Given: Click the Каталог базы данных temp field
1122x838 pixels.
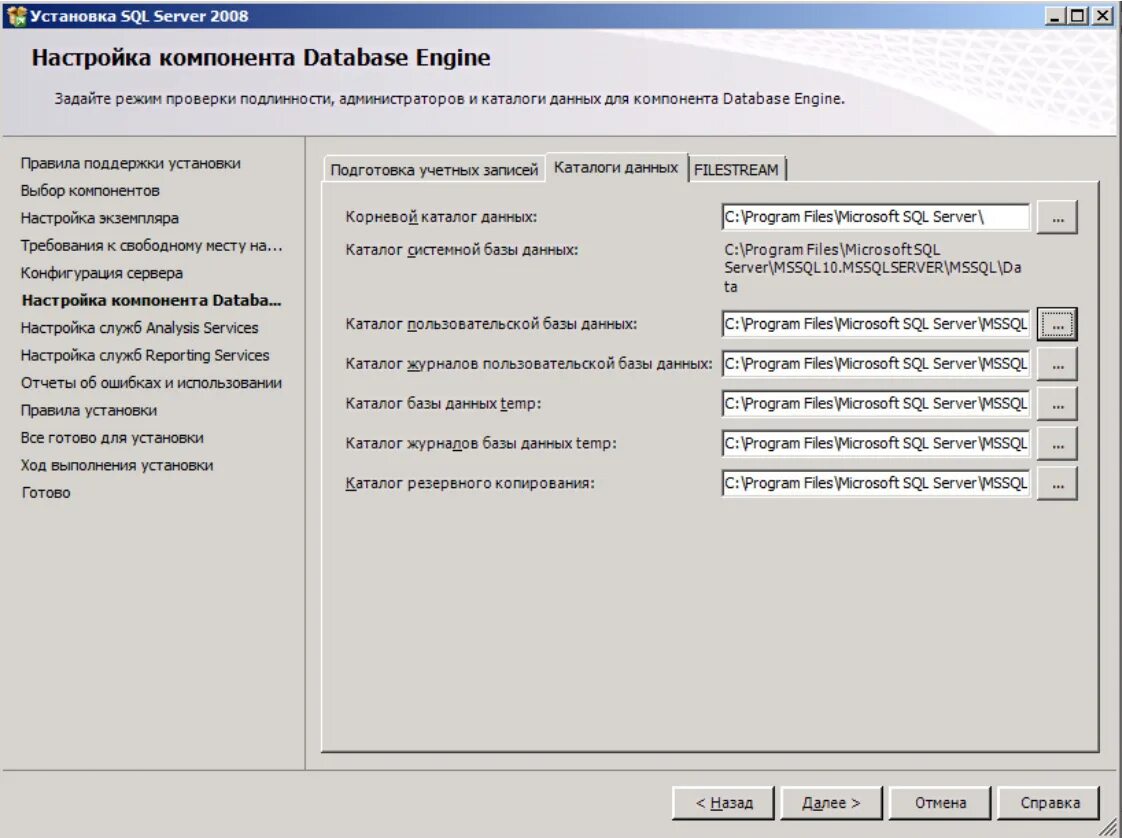Looking at the screenshot, I should (876, 404).
